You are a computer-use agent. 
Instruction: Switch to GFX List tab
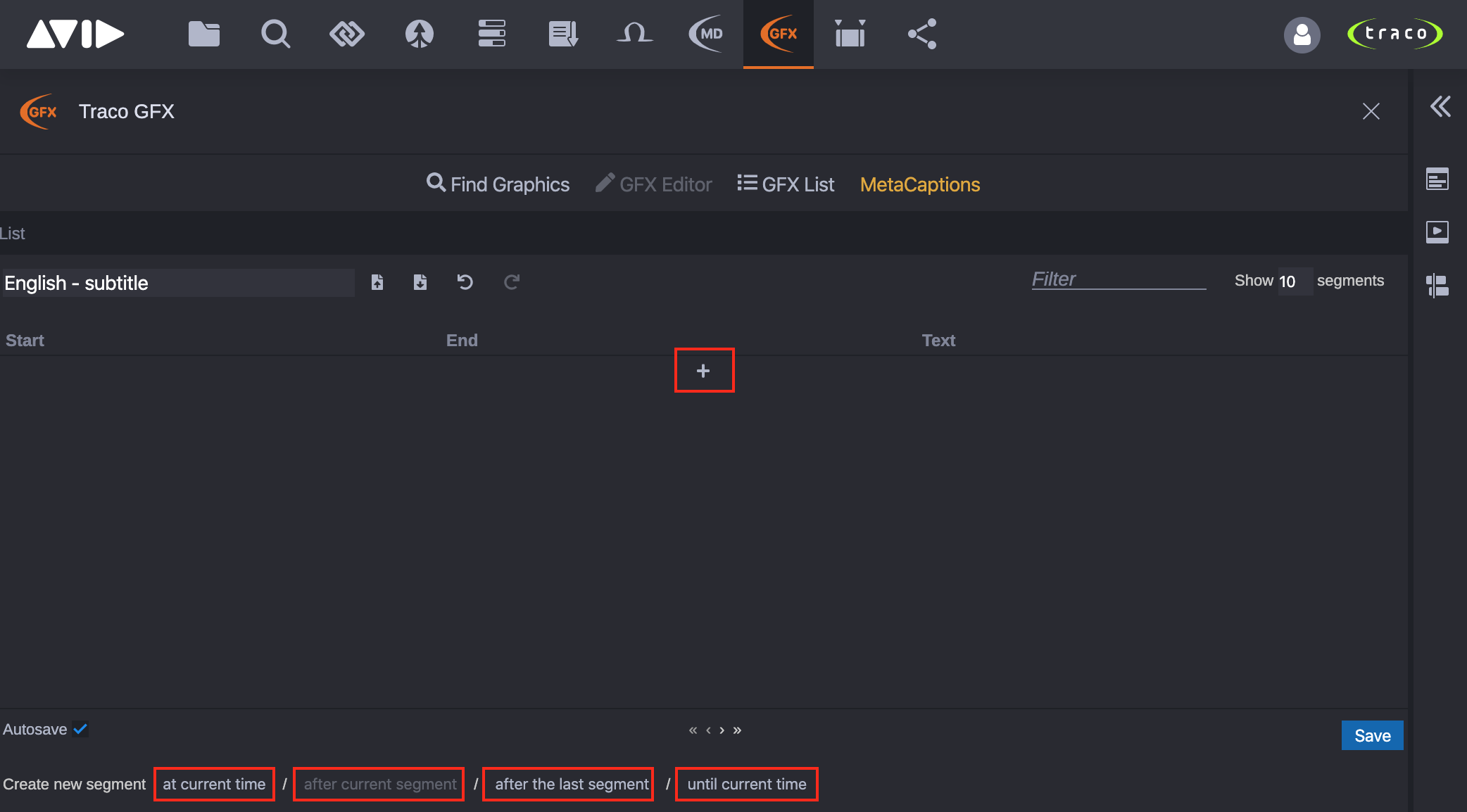tap(786, 184)
